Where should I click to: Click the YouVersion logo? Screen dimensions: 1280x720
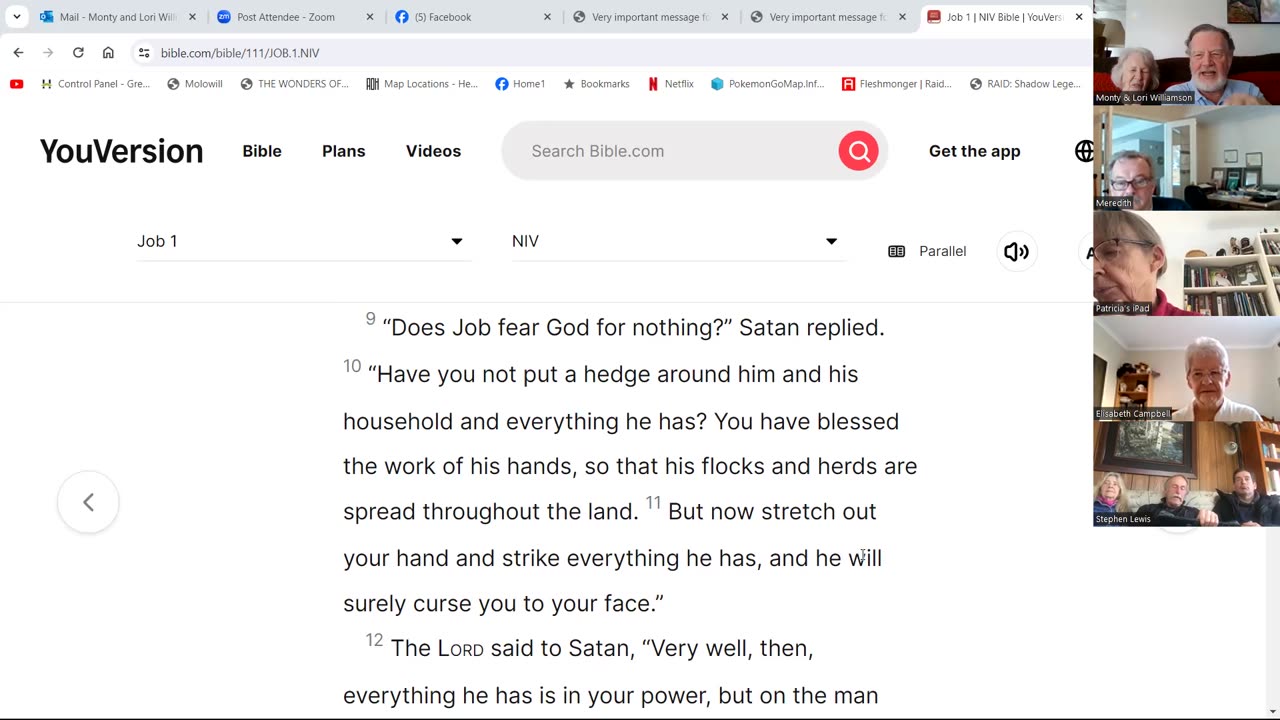(x=121, y=151)
